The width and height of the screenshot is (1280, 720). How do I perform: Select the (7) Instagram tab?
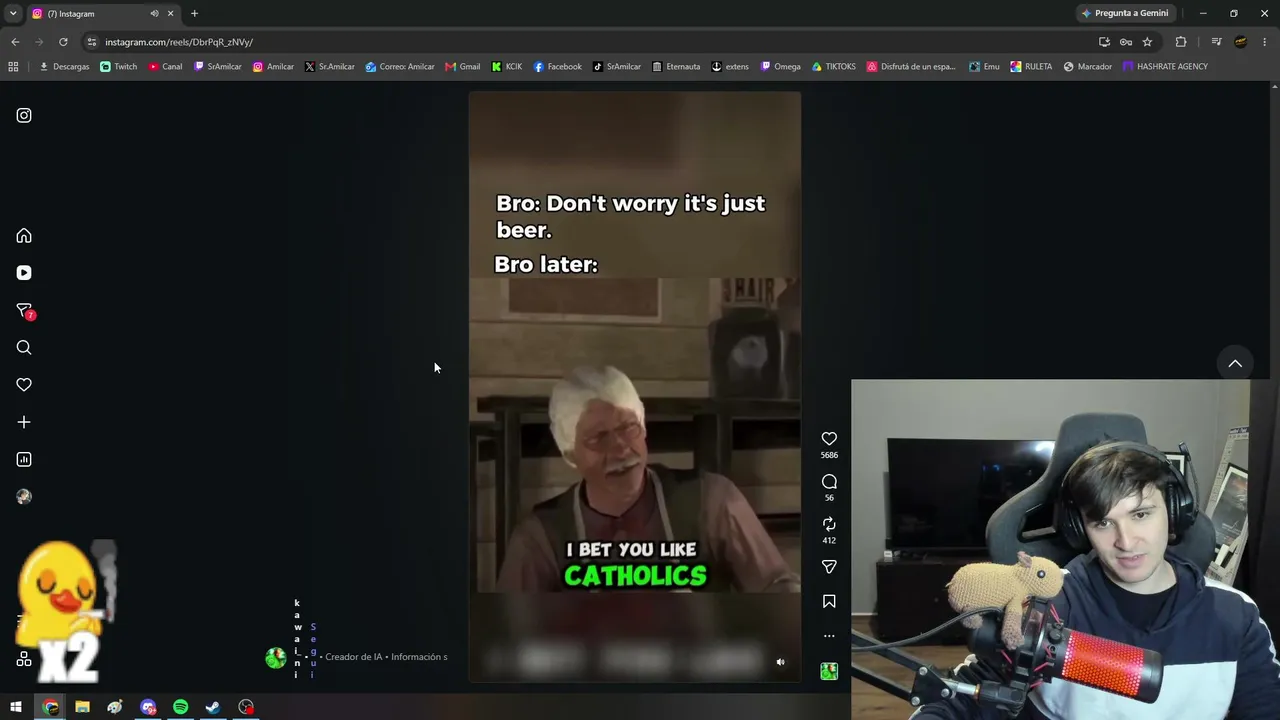click(x=103, y=14)
